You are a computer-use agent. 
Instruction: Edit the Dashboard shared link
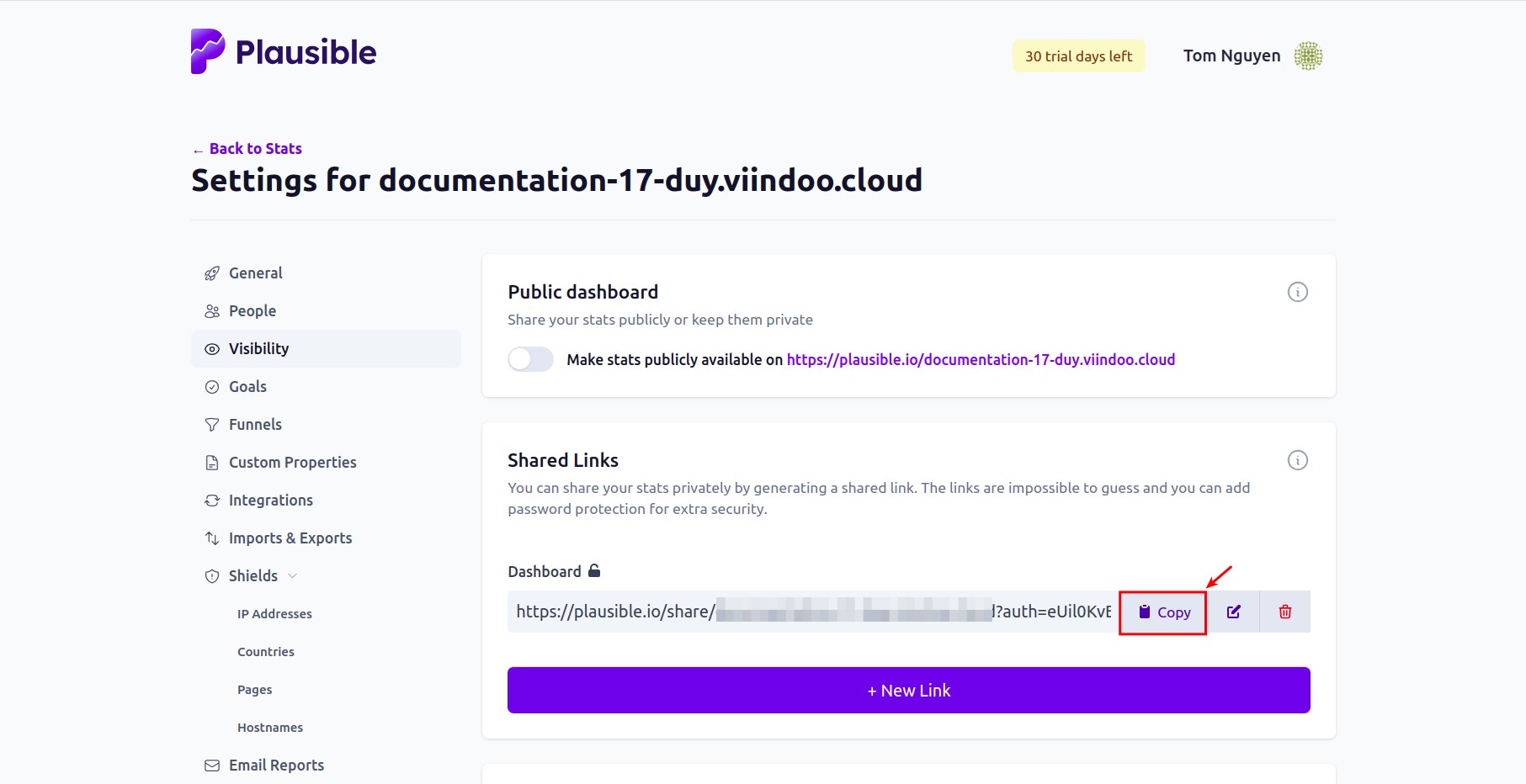[x=1233, y=612]
